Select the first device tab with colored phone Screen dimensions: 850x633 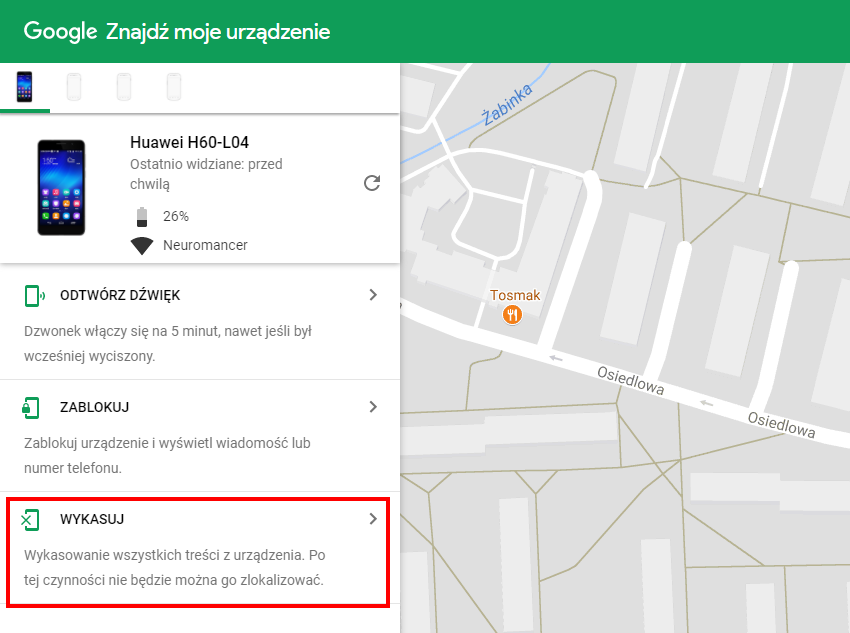coord(24,87)
